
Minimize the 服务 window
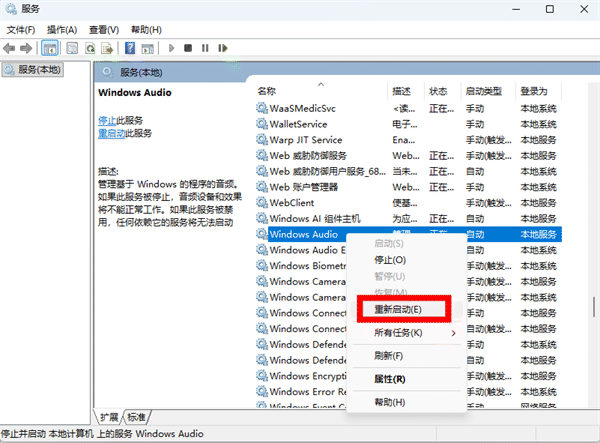tap(516, 9)
